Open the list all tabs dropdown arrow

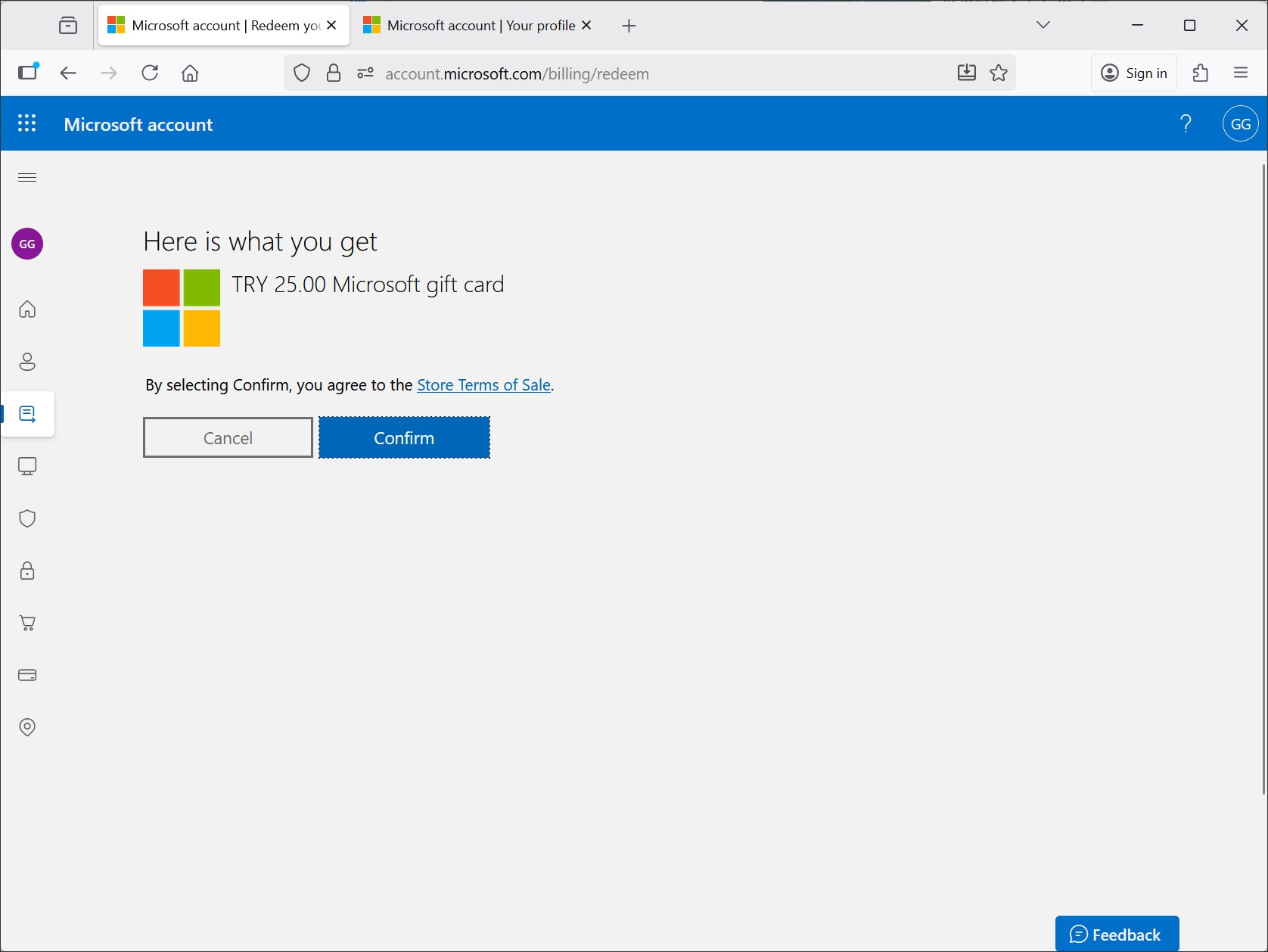[1043, 25]
